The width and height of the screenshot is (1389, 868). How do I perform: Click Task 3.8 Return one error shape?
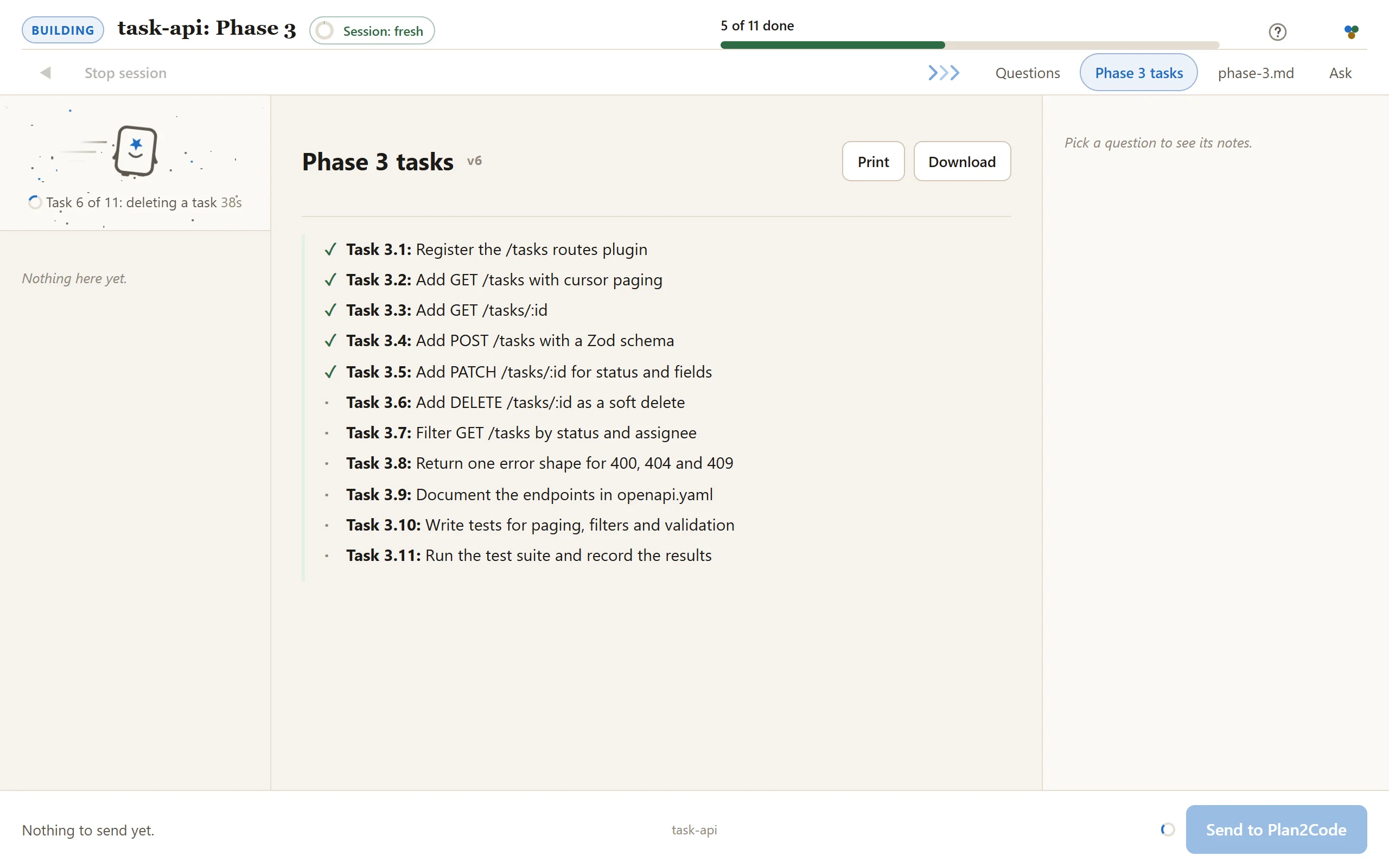coord(539,463)
